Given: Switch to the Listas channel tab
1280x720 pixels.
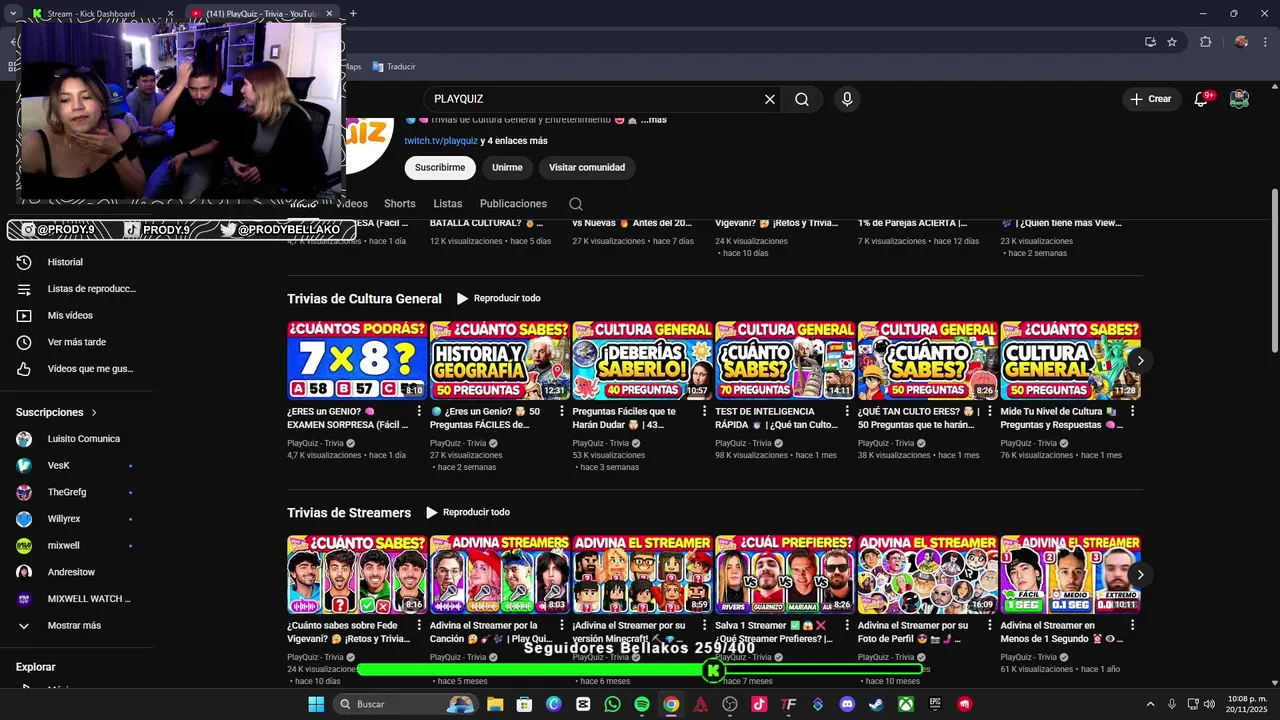Looking at the screenshot, I should point(447,204).
